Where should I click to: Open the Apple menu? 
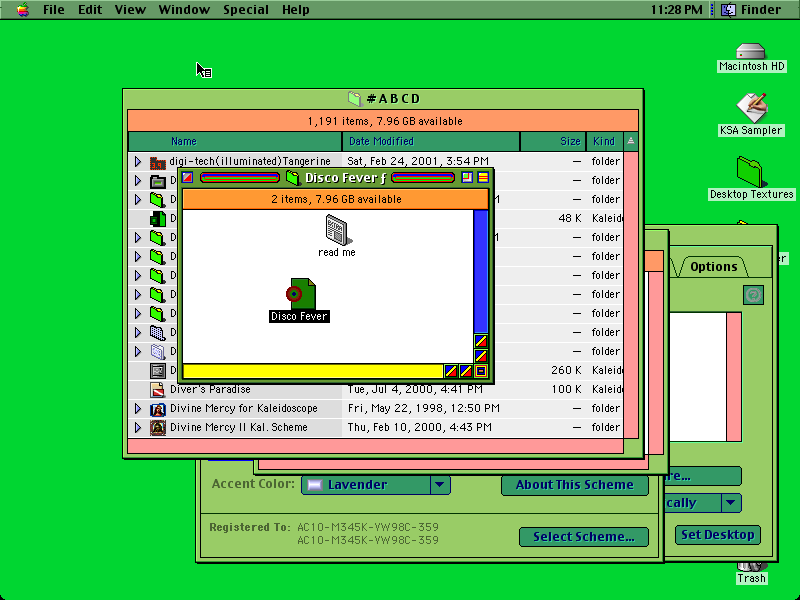(x=22, y=9)
